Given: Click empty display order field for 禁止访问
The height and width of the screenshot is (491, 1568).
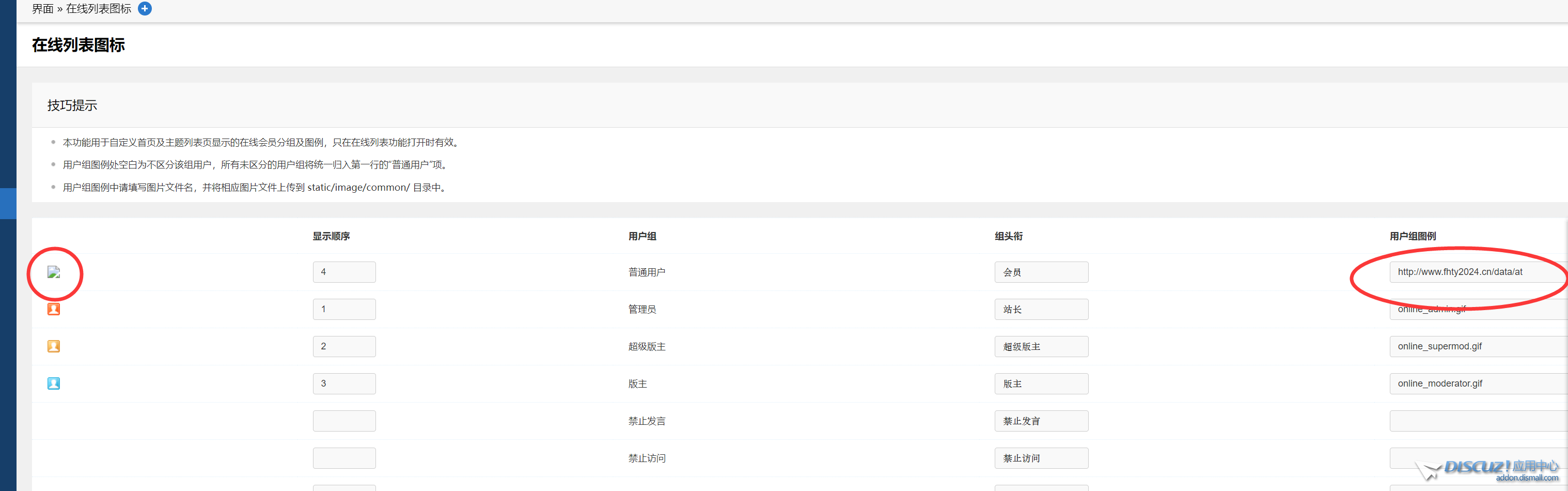Looking at the screenshot, I should (344, 458).
